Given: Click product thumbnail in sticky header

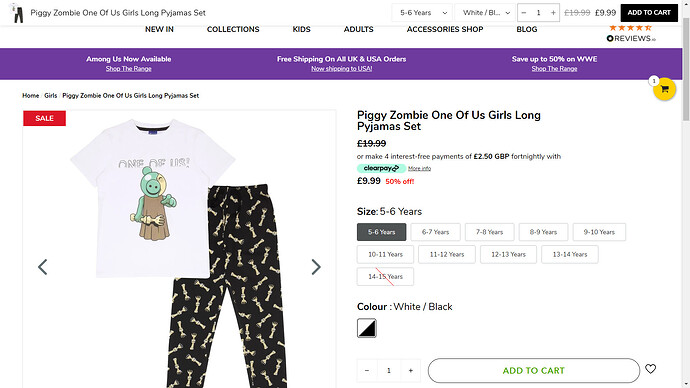Looking at the screenshot, I should (18, 13).
